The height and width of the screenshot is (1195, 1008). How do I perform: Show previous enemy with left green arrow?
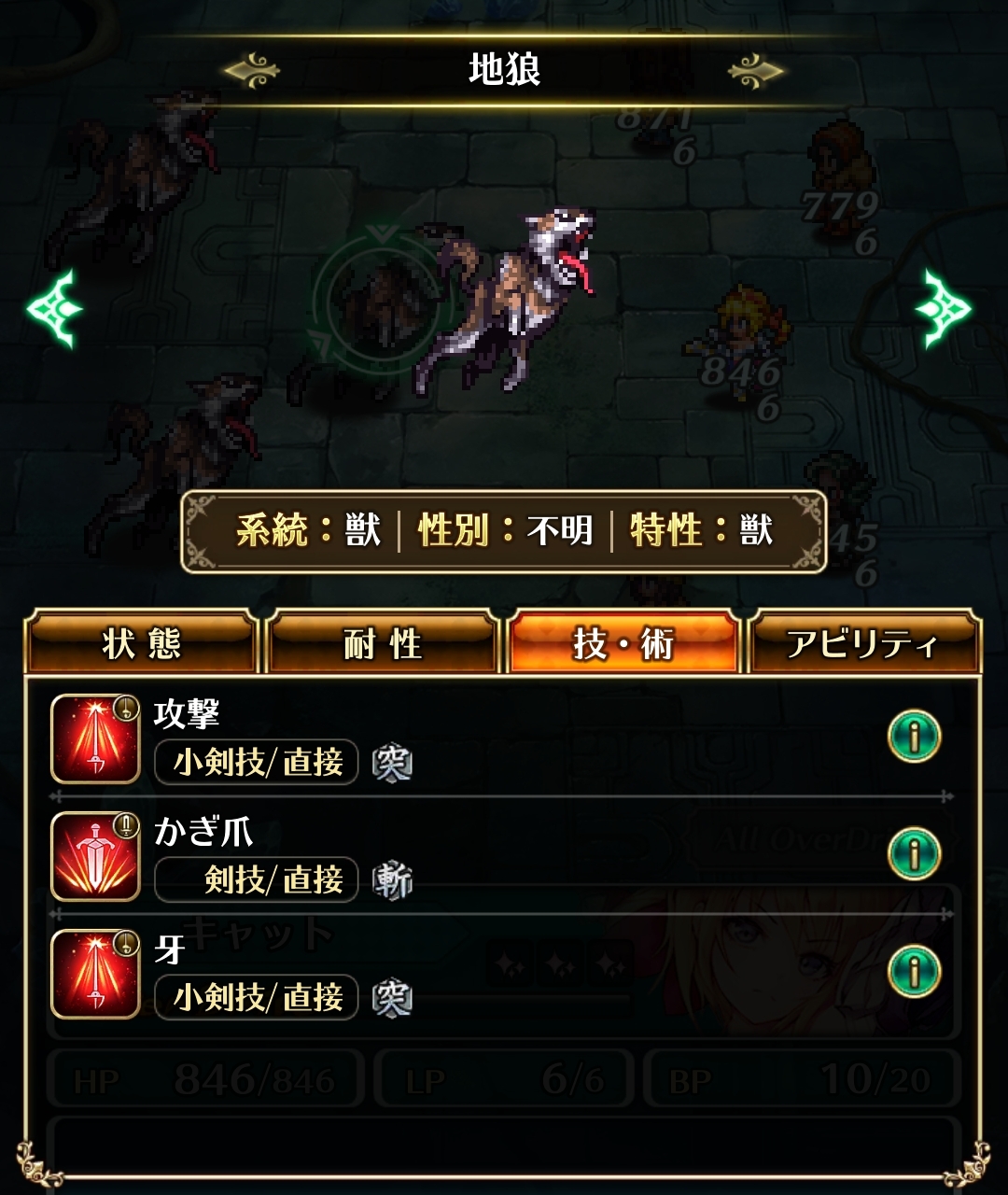point(55,308)
